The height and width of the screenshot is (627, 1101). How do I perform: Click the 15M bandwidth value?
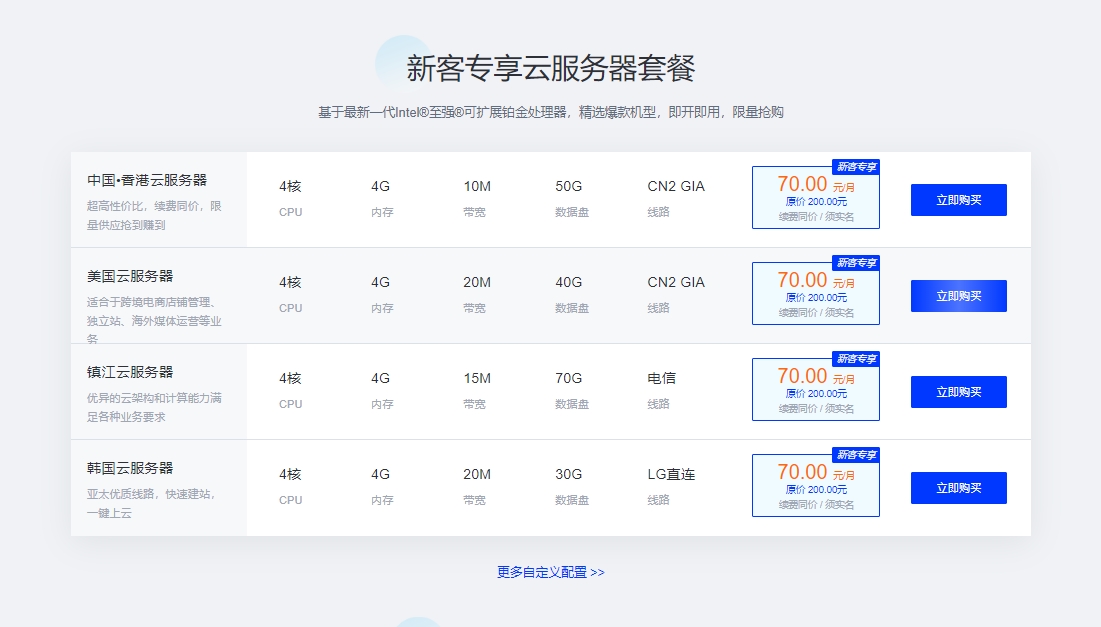tap(477, 378)
